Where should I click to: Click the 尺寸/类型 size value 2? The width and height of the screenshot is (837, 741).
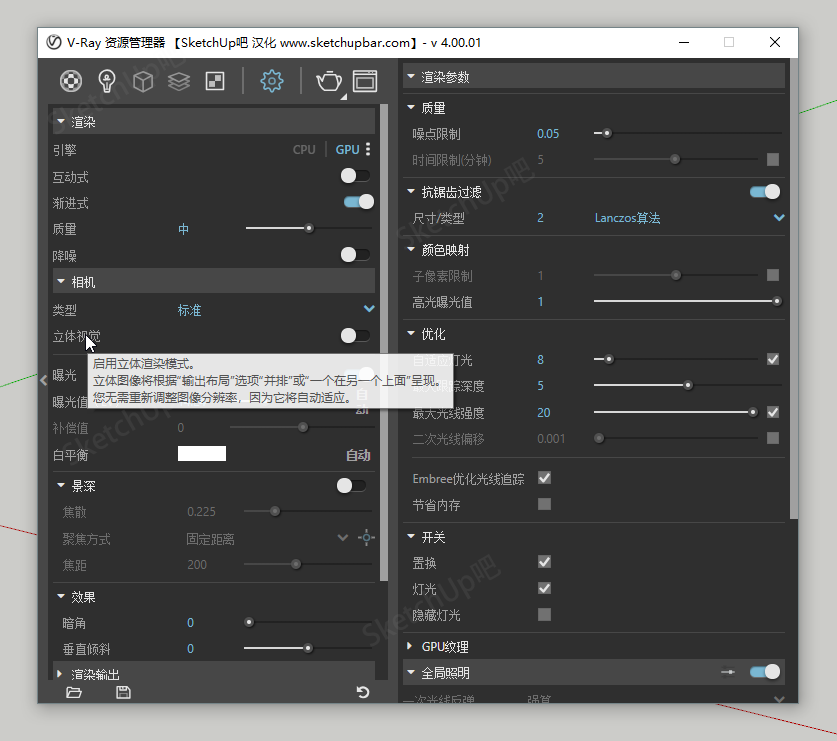click(x=540, y=218)
